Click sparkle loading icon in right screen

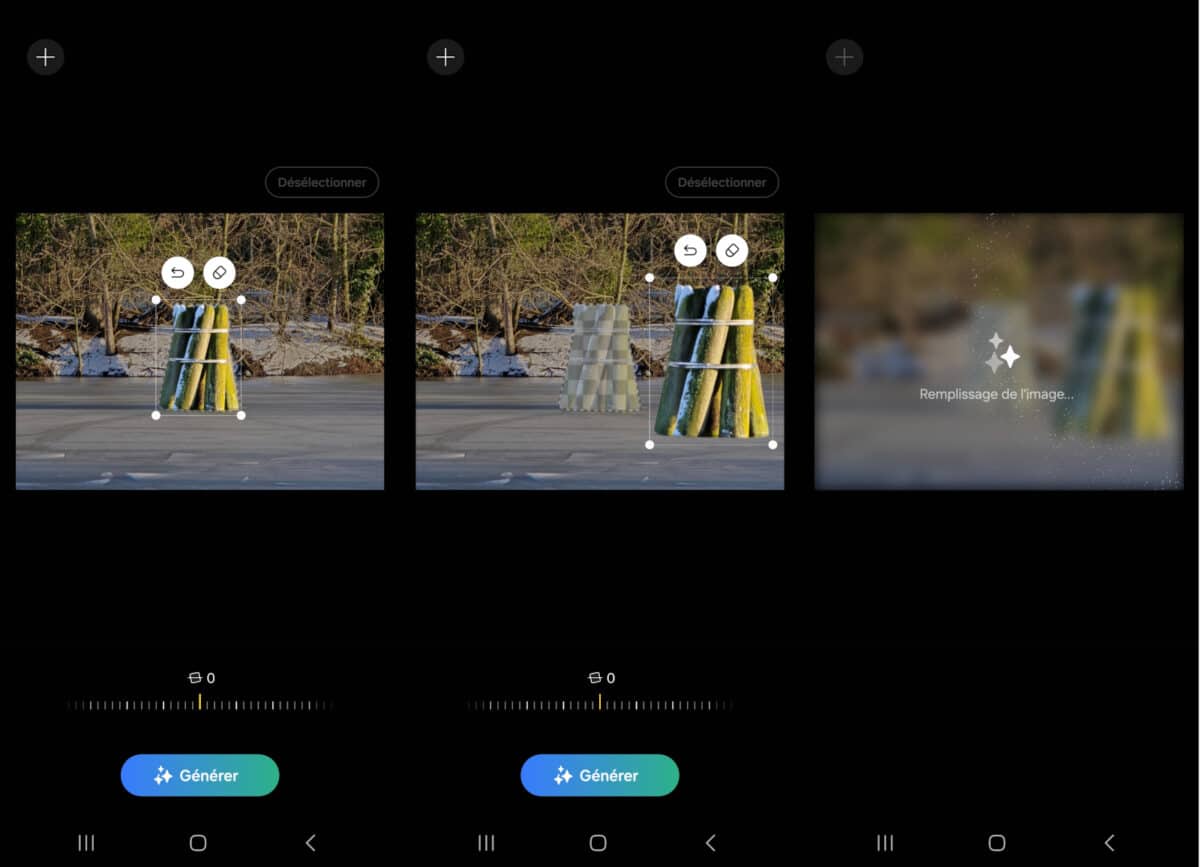pyautogui.click(x=1001, y=353)
